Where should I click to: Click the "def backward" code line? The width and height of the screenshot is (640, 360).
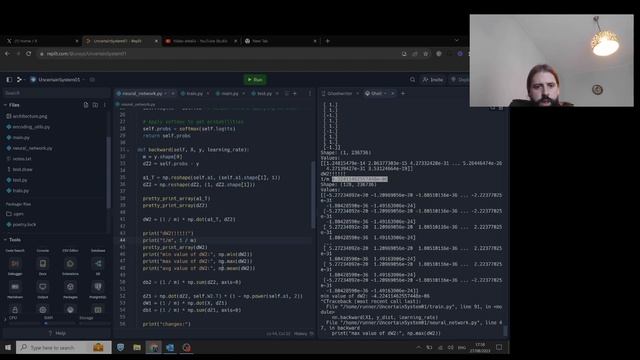pyautogui.click(x=193, y=150)
